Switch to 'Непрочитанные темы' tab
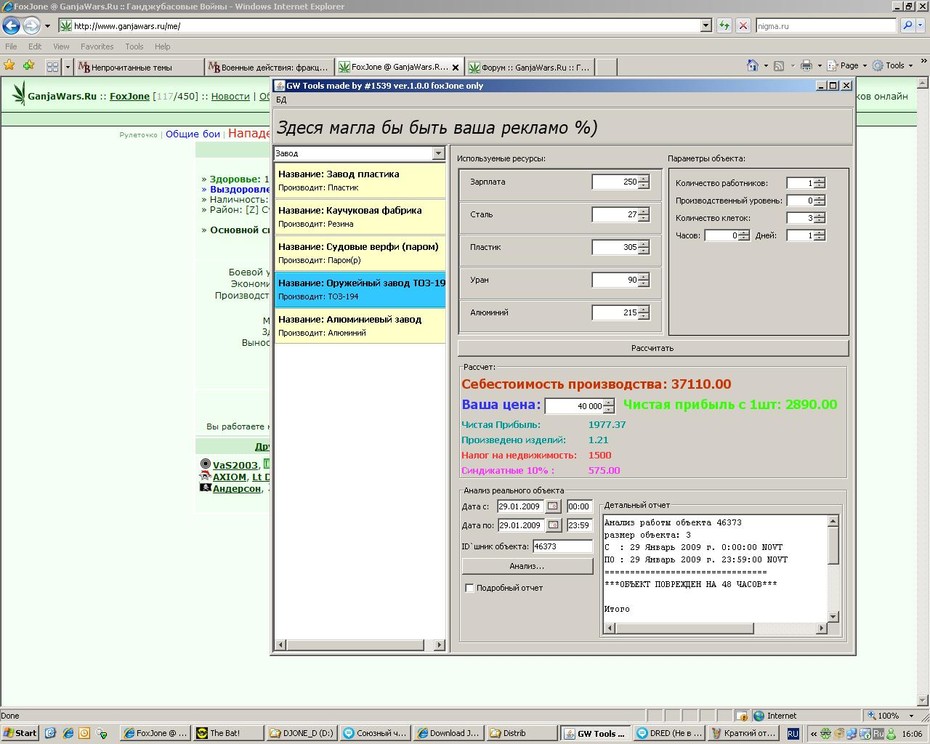Image resolution: width=930 pixels, height=744 pixels. [139, 67]
